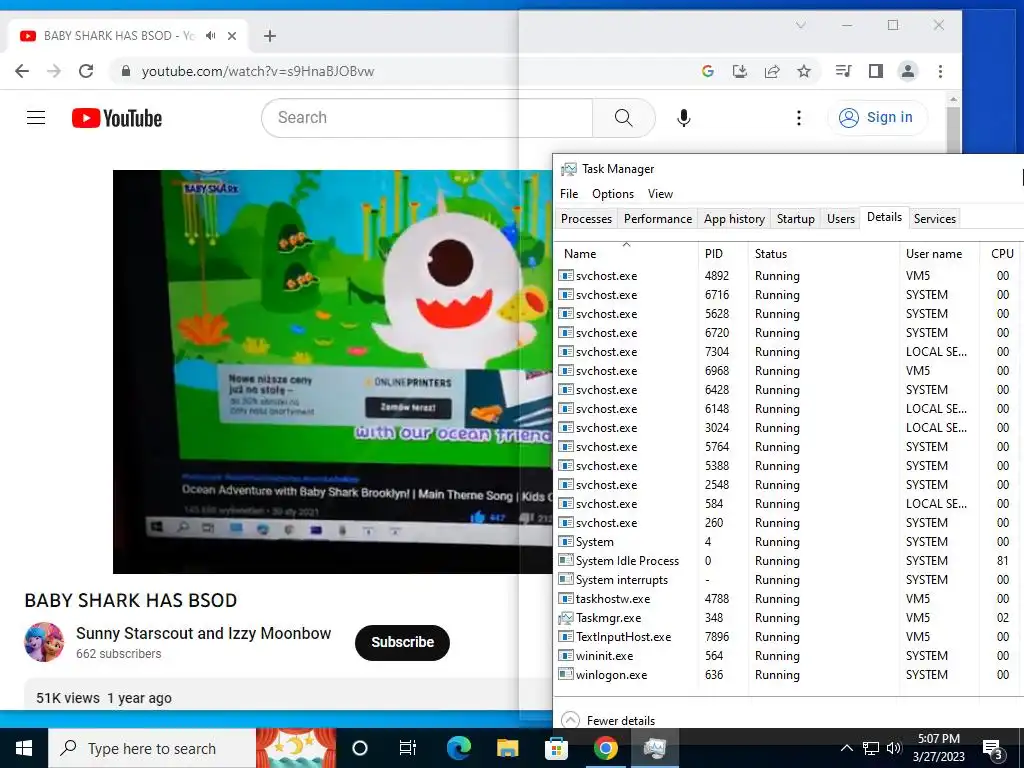Viewport: 1024px width, 768px height.
Task: Bookmark this page with the star icon
Action: tap(804, 71)
